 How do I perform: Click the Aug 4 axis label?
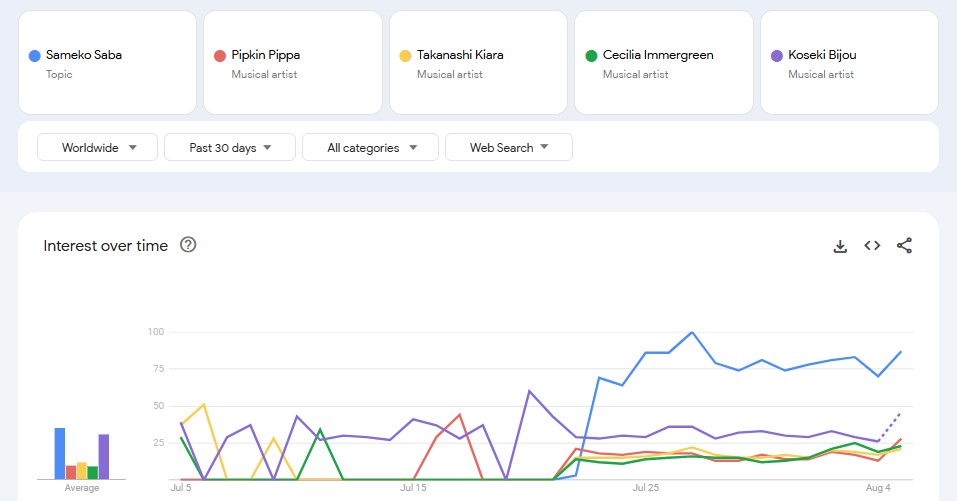pos(878,488)
